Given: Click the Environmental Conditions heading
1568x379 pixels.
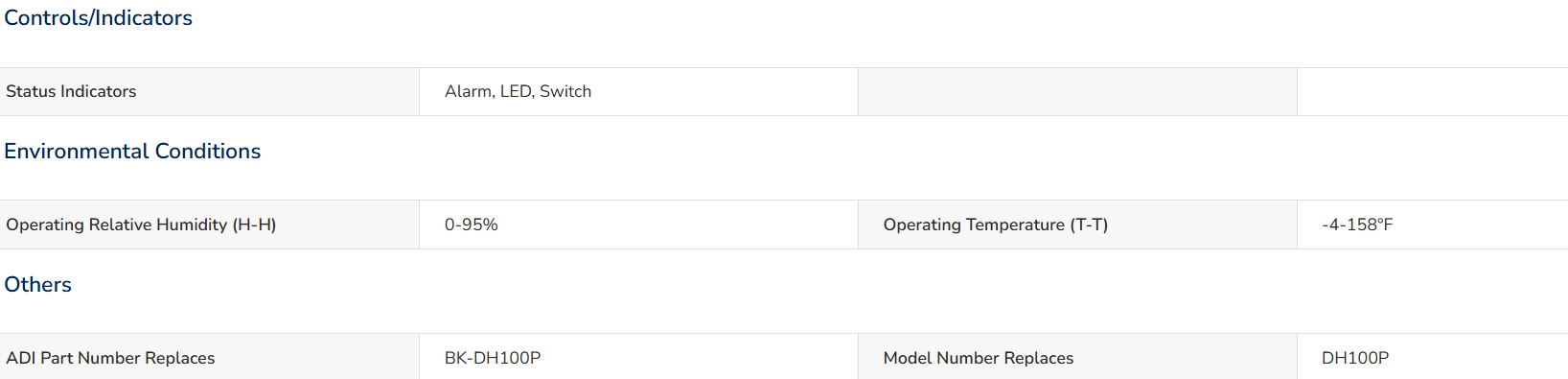Looking at the screenshot, I should (132, 152).
